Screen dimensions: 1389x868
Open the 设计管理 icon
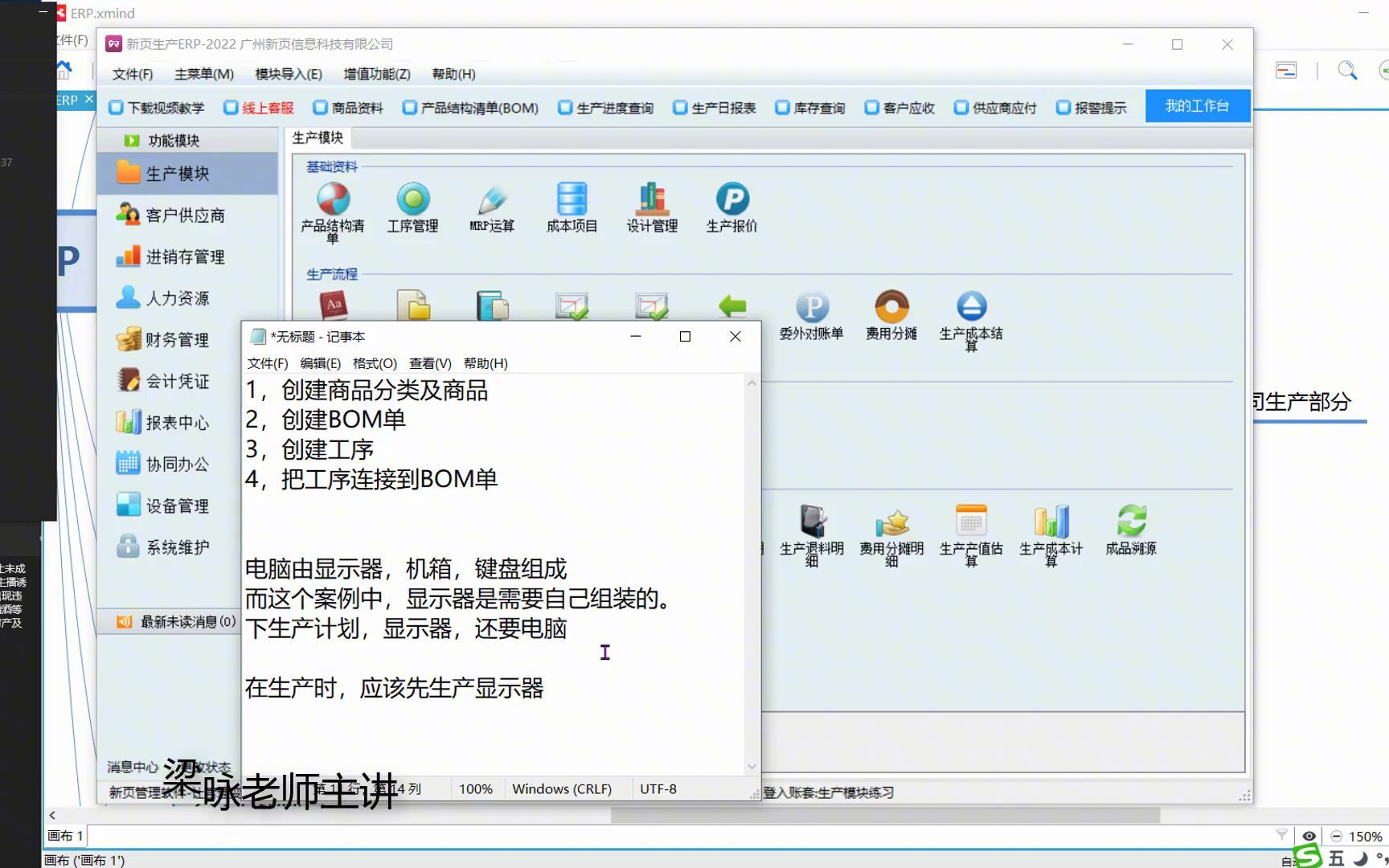point(652,208)
